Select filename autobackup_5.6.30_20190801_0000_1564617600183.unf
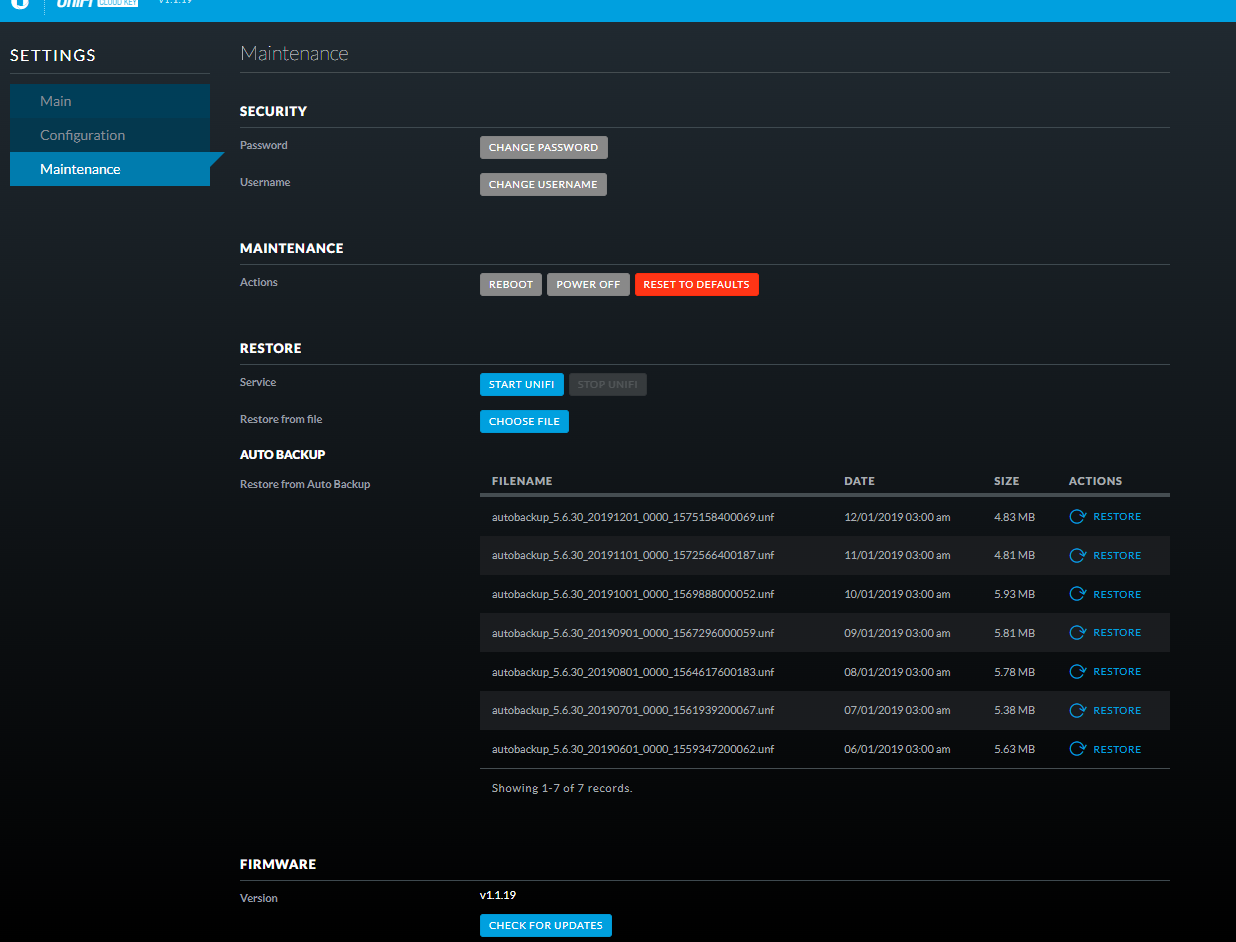Viewport: 1236px width, 942px height. 633,672
